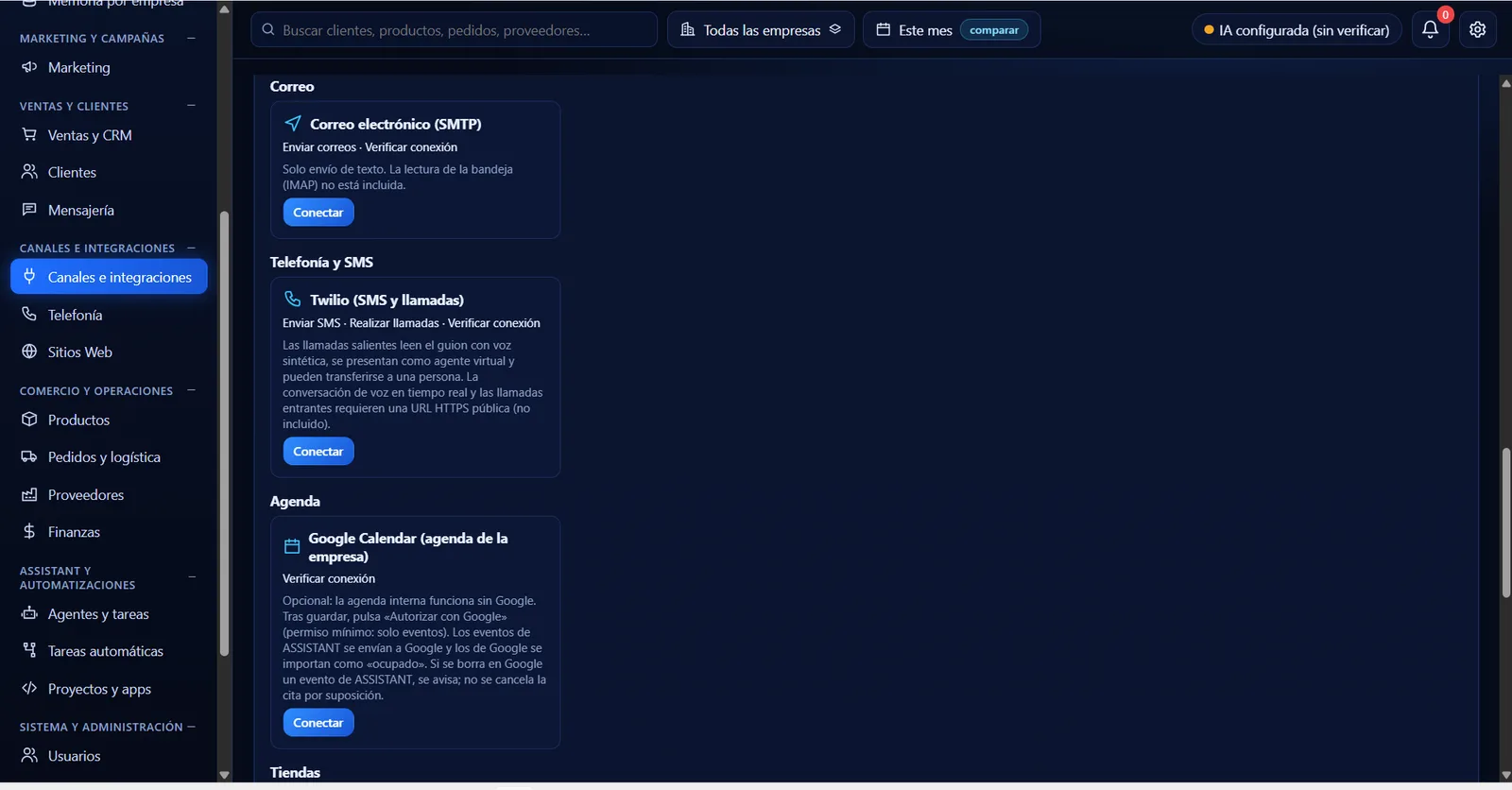The height and width of the screenshot is (790, 1512).
Task: Open Mensajería section
Action: [x=109, y=210]
